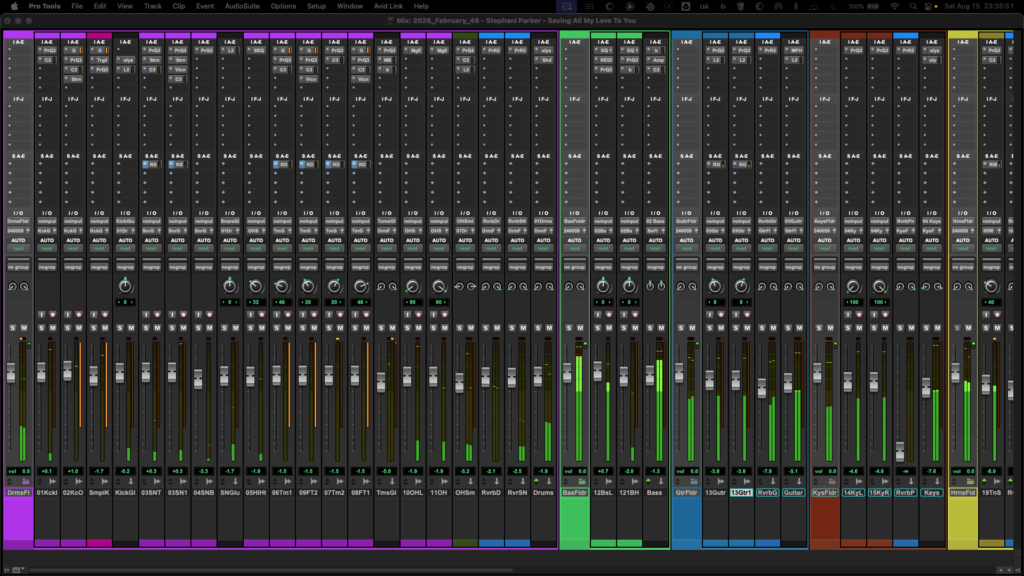Screen dimensions: 1024x576
Task: Open the PrQ3 insert on 01Kckl
Action: [x=47, y=50]
